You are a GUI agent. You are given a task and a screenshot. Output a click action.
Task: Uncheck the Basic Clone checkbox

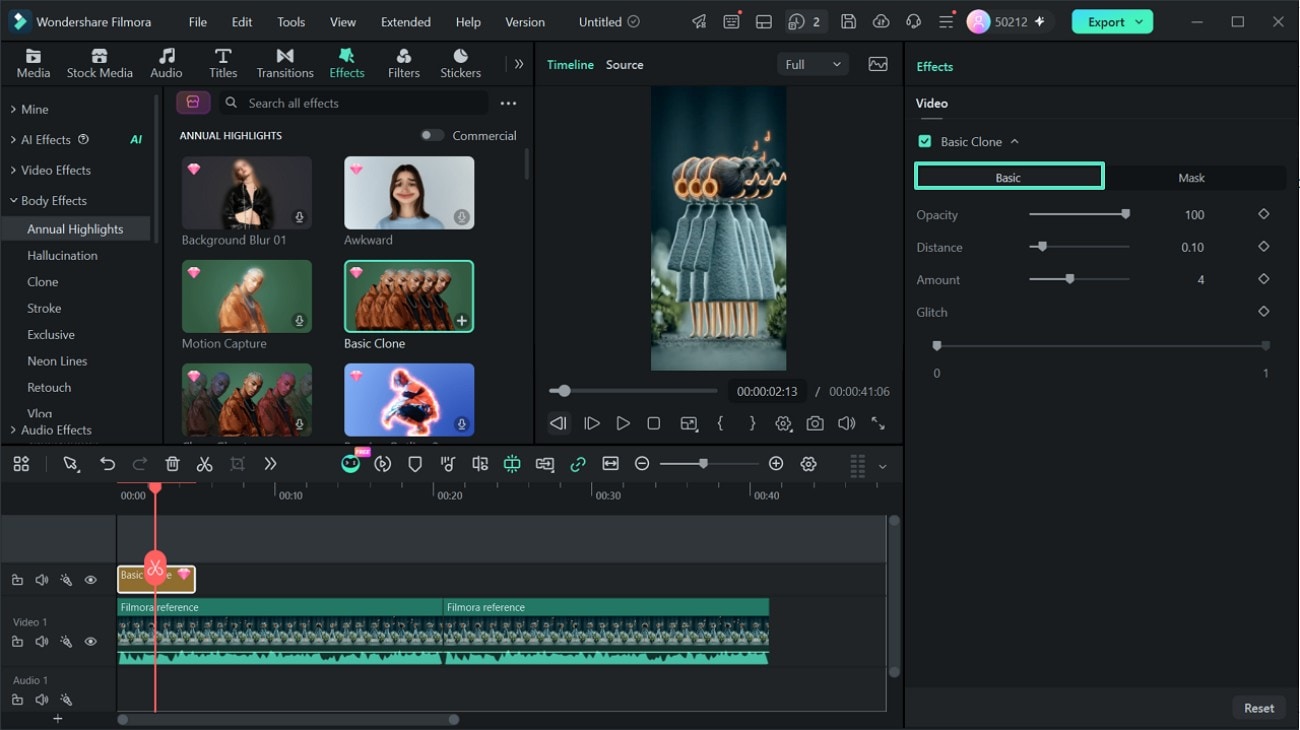coord(925,142)
